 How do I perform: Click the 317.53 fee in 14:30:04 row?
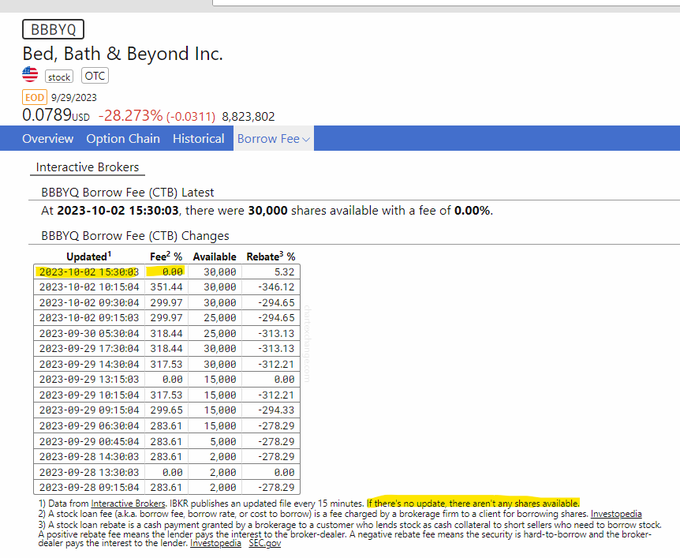pyautogui.click(x=166, y=364)
